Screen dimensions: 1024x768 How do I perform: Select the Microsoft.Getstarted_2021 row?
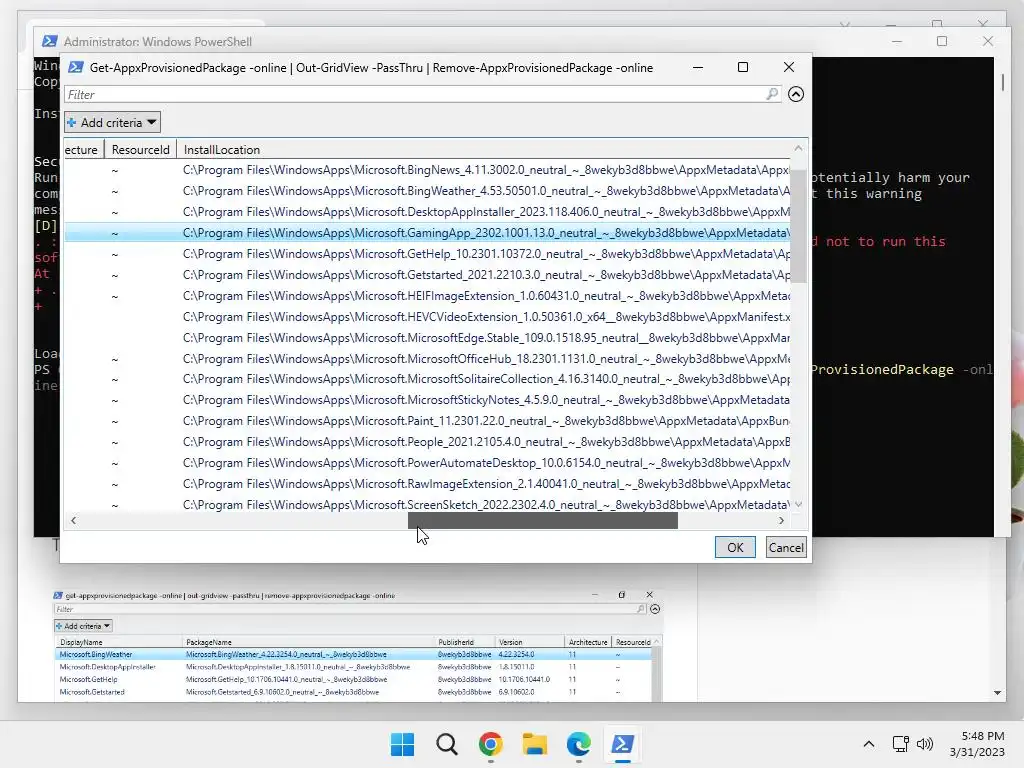click(427, 274)
